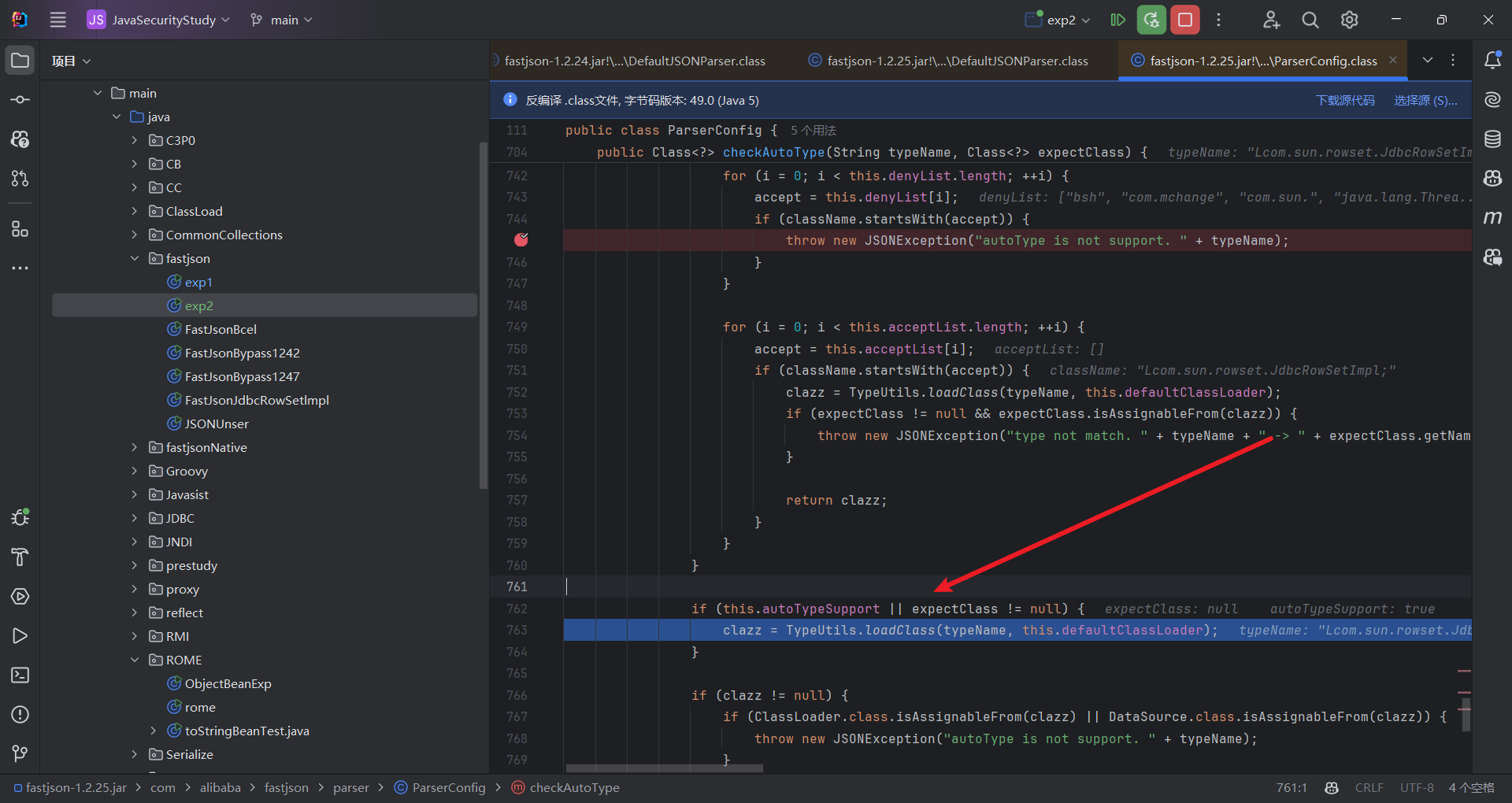The image size is (1512, 803).
Task: Open the Terminal tool window
Action: 20,675
